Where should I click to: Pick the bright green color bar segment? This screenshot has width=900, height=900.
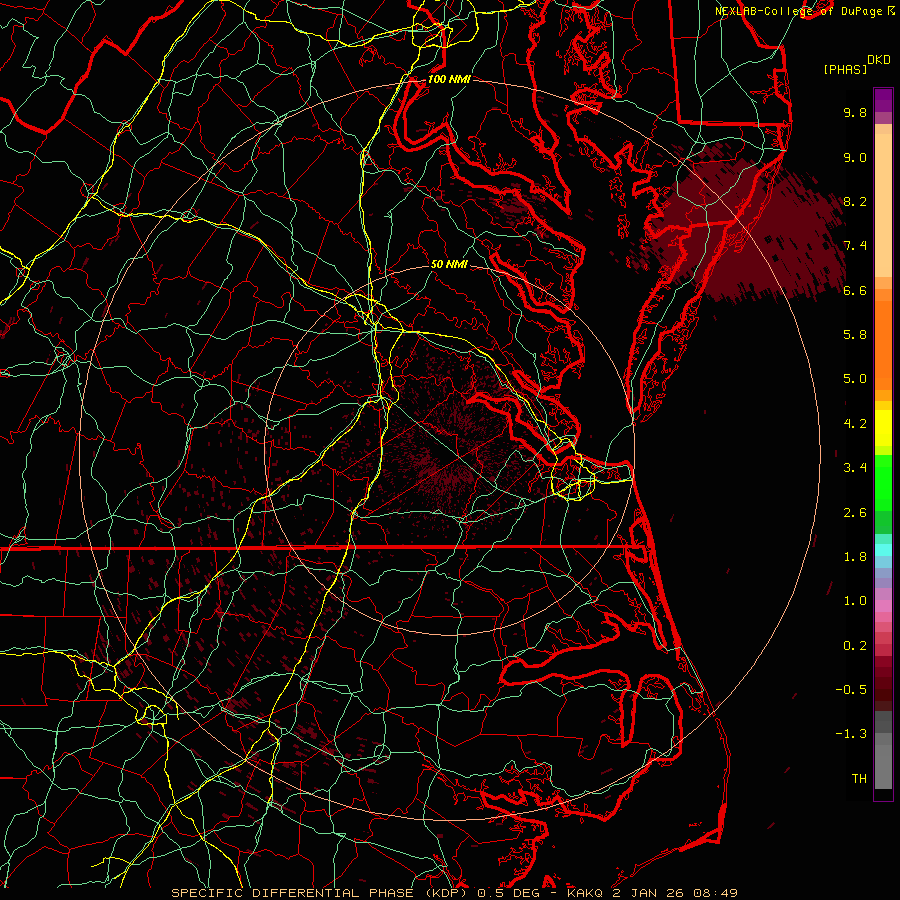(x=883, y=485)
